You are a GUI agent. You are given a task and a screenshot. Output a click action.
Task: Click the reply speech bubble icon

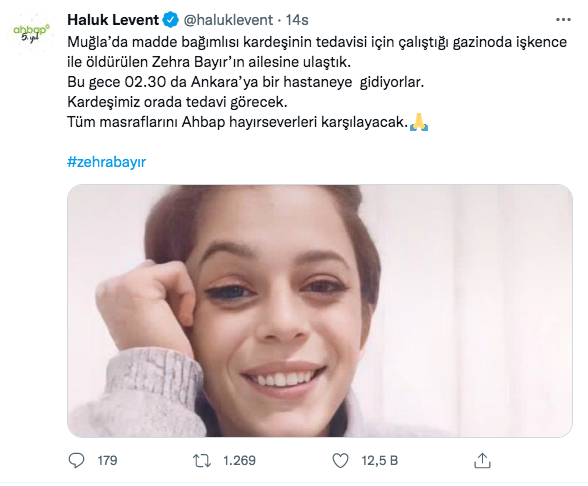click(x=76, y=460)
